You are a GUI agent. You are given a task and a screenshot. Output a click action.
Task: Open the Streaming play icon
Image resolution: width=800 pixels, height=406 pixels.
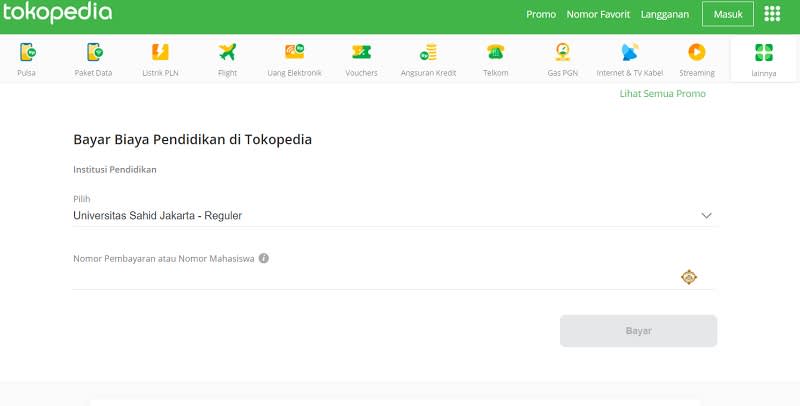pos(696,53)
